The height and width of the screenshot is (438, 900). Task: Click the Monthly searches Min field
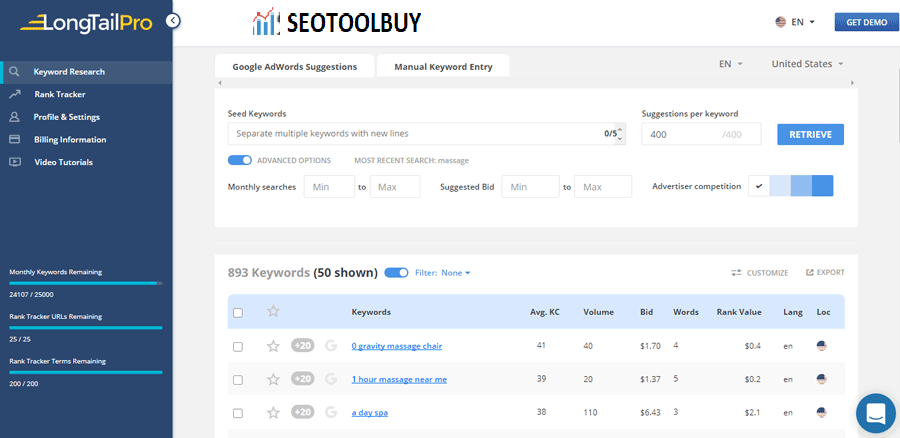[x=329, y=187]
